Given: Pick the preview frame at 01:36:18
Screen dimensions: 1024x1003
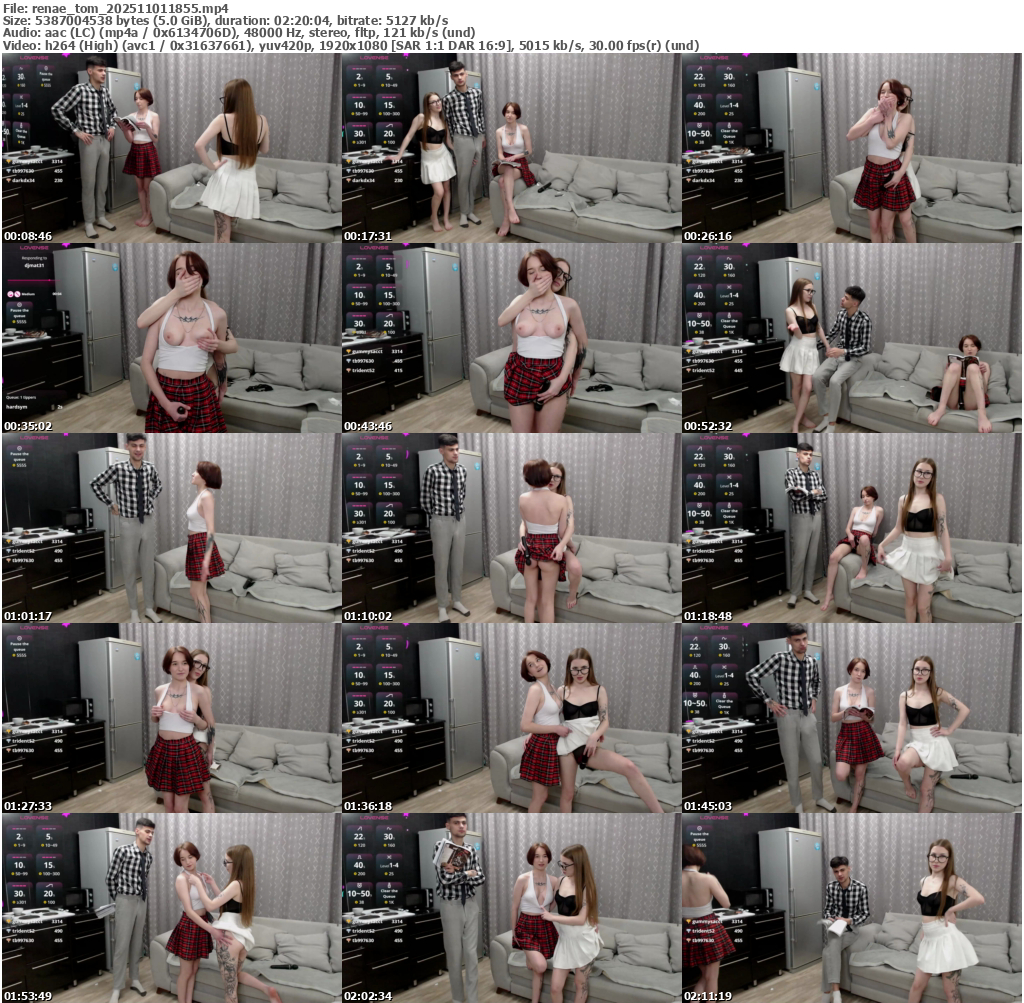Looking at the screenshot, I should [511, 718].
